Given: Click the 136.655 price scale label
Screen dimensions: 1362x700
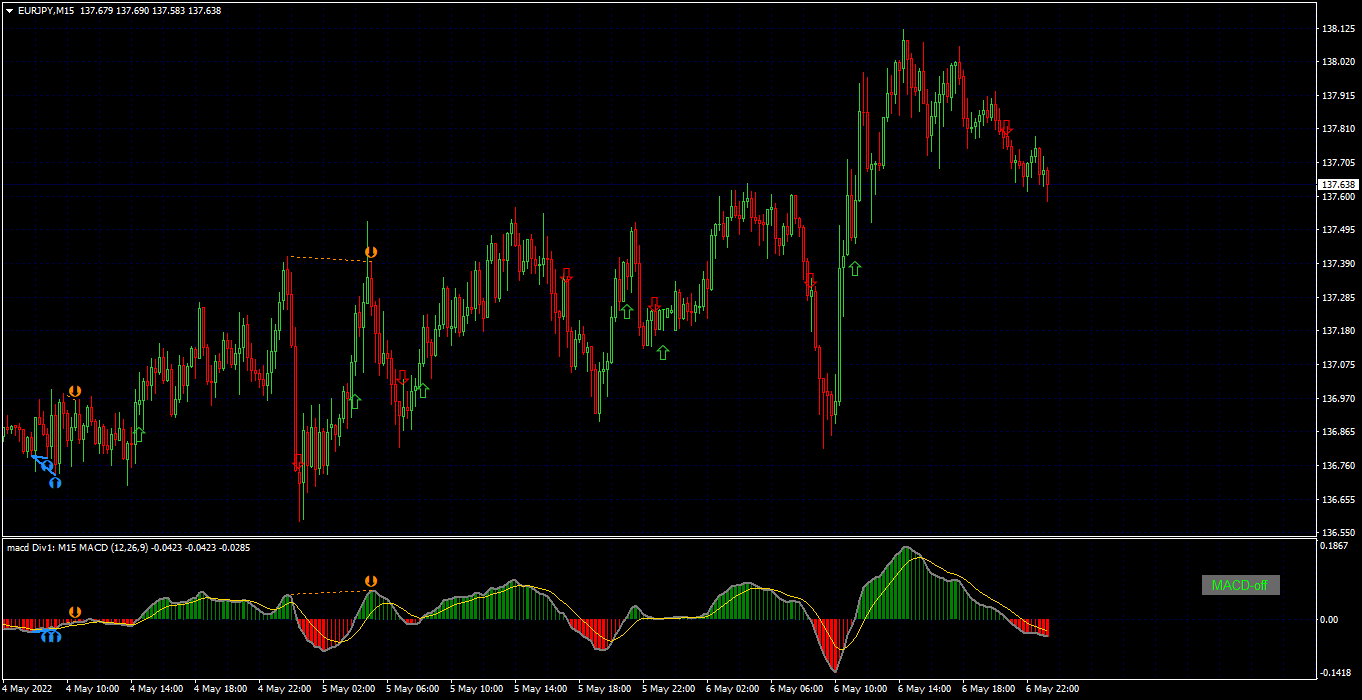Looking at the screenshot, I should point(1337,499).
